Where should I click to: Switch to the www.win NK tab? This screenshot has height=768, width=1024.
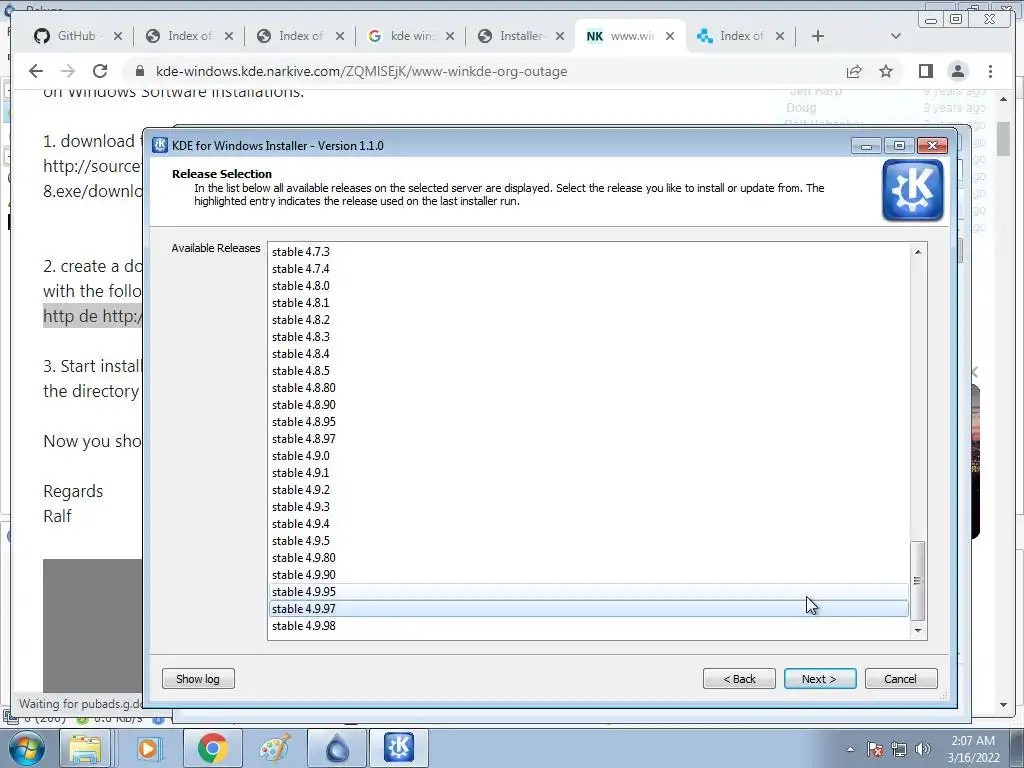pos(631,36)
